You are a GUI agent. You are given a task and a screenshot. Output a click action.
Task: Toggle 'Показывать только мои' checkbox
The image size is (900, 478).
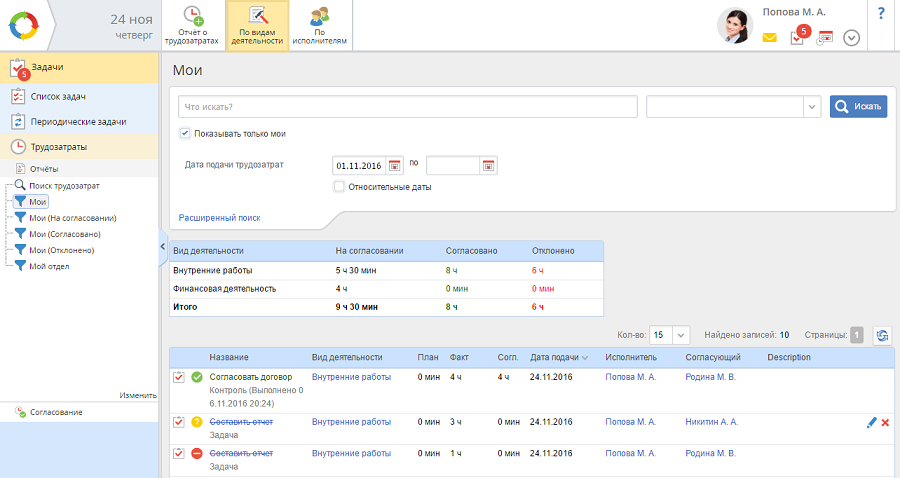pos(185,133)
